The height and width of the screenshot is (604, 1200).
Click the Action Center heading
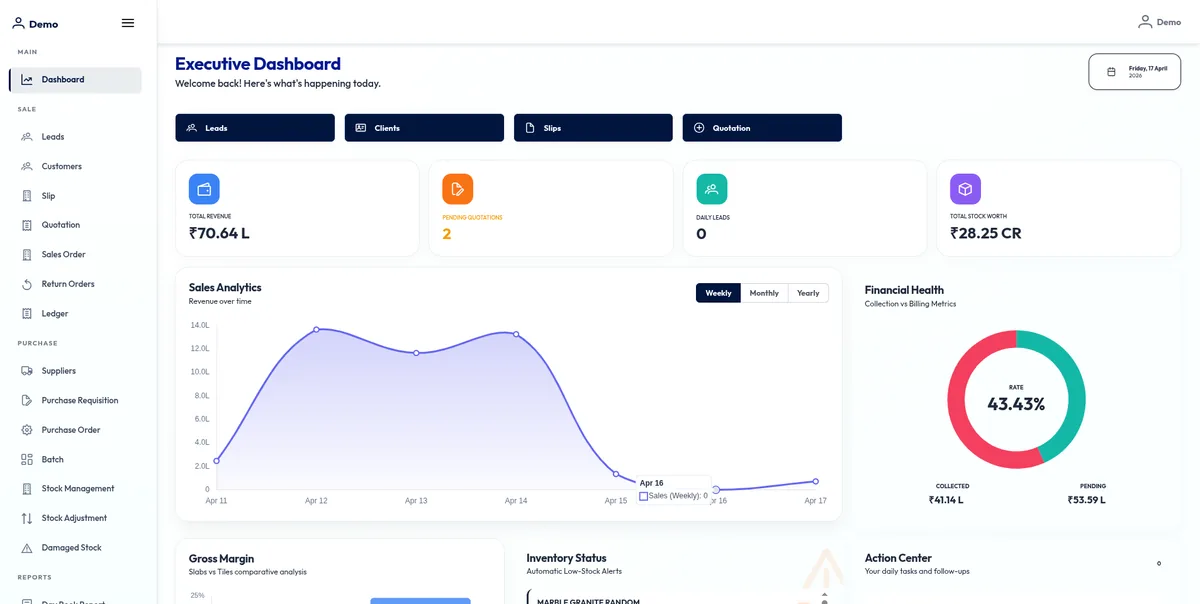tap(898, 558)
